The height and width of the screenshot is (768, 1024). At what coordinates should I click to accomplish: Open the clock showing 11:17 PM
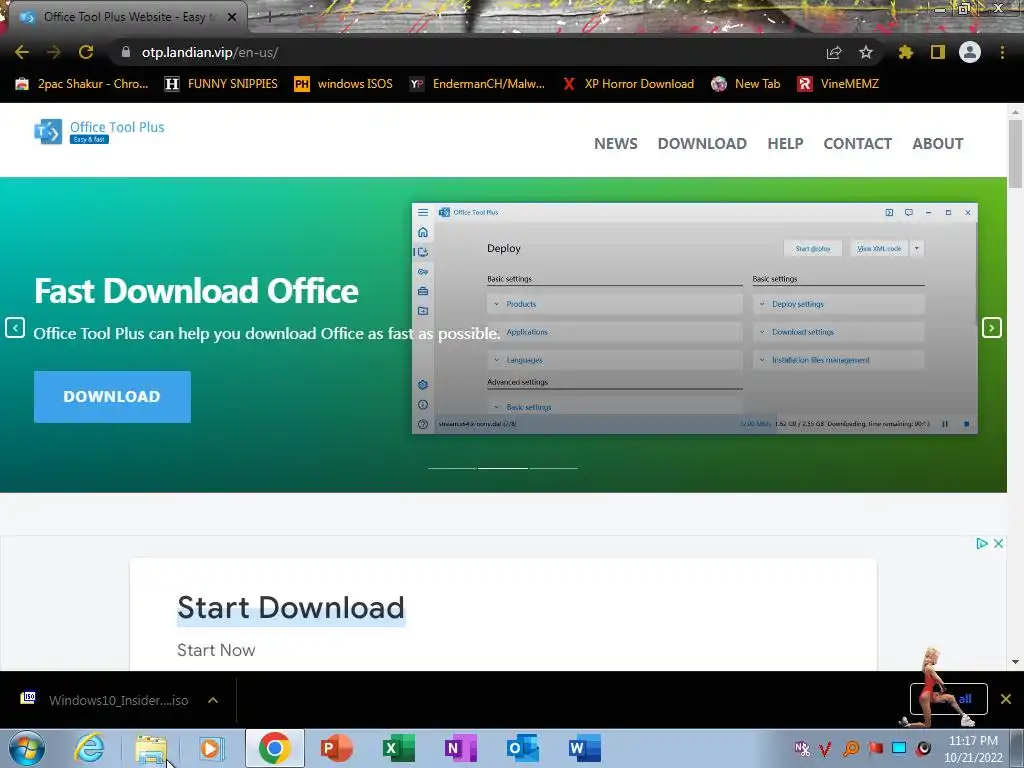coord(973,749)
